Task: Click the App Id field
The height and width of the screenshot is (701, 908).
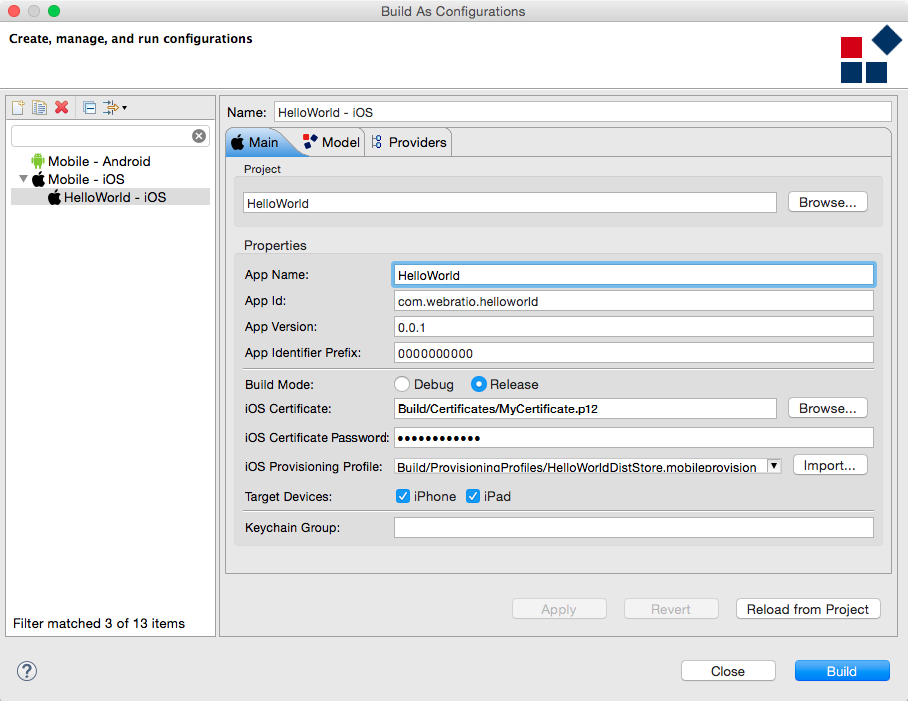Action: click(634, 301)
